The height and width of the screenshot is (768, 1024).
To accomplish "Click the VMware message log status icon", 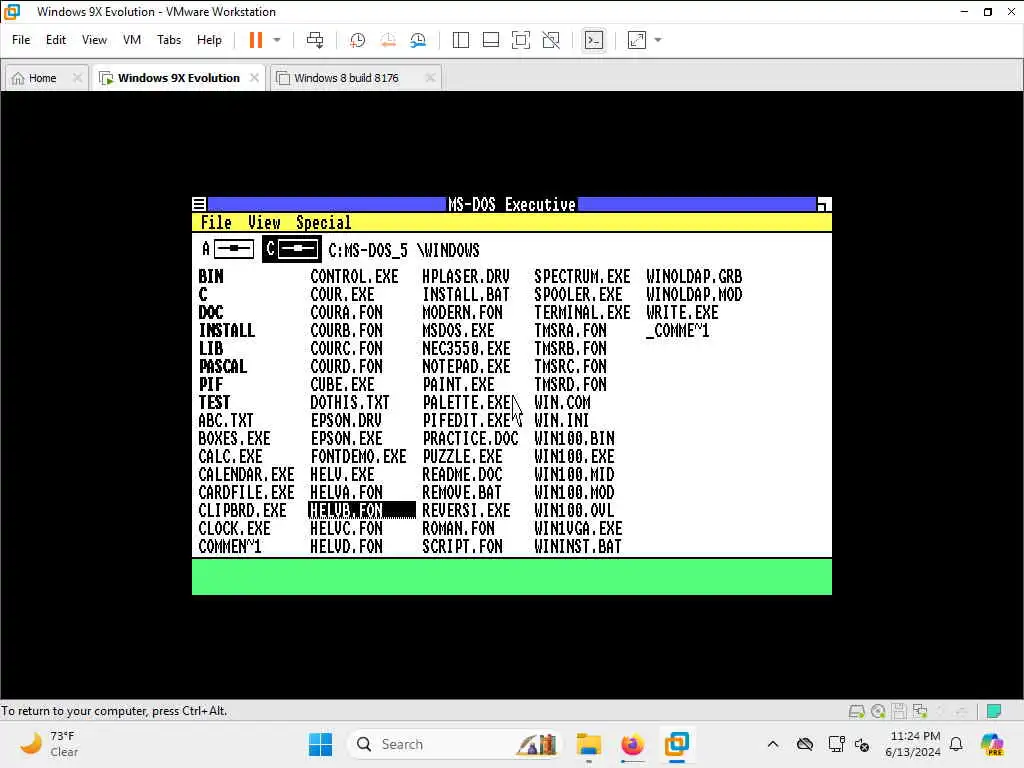I will (x=994, y=711).
